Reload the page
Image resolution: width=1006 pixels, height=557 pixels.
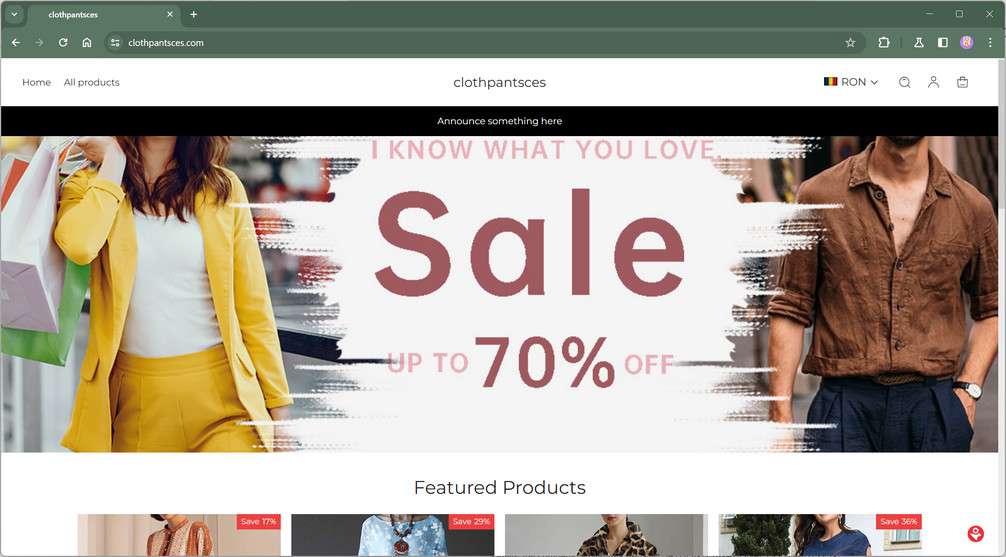click(x=63, y=42)
